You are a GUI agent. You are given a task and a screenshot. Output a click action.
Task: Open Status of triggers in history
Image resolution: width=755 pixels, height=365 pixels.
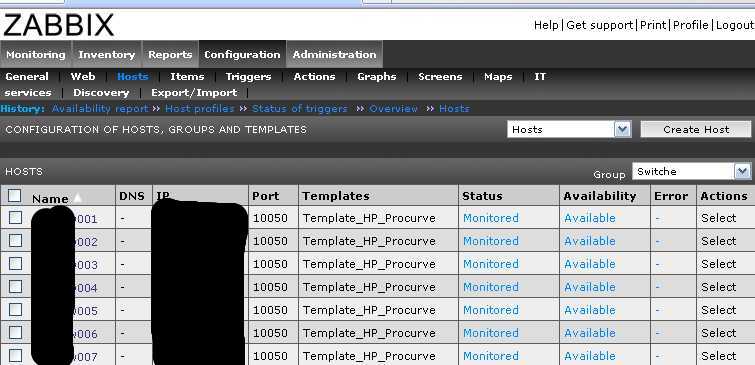[299, 109]
